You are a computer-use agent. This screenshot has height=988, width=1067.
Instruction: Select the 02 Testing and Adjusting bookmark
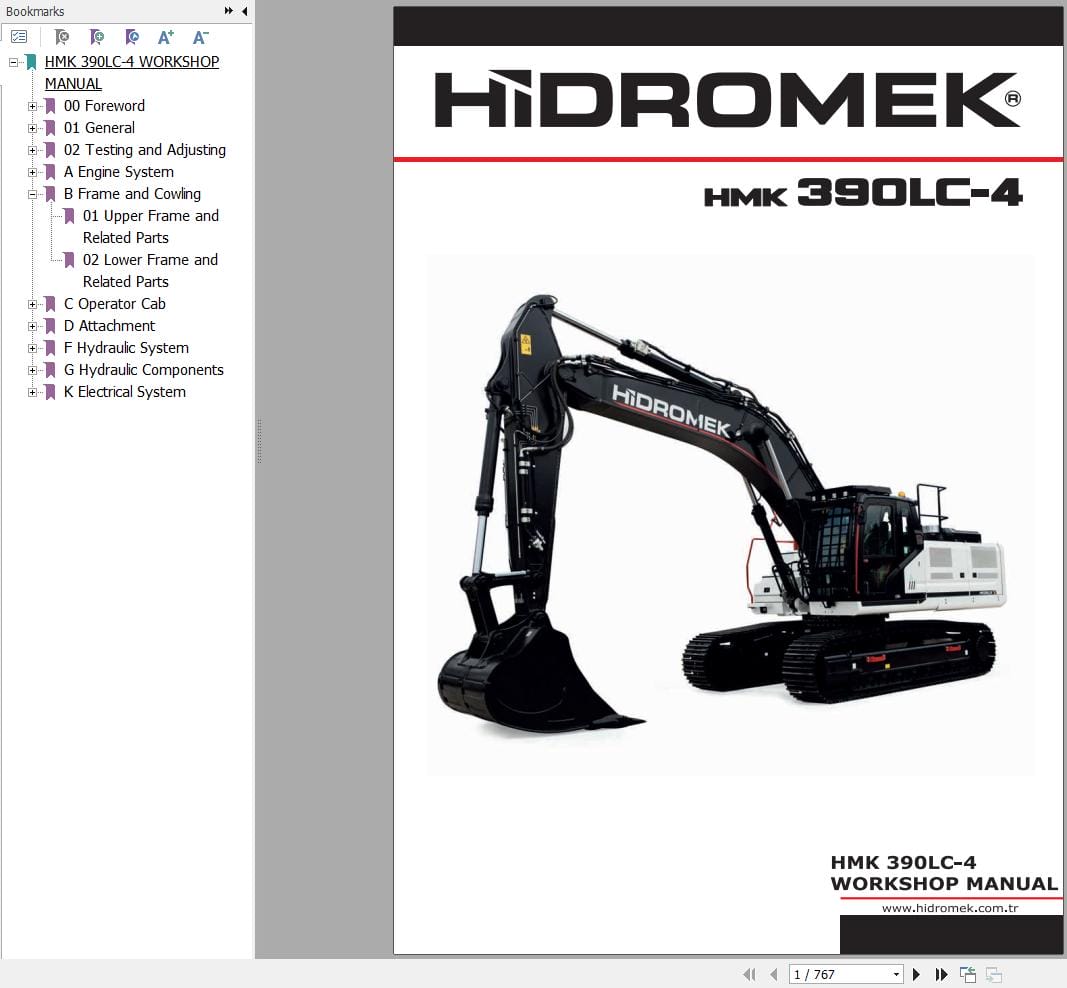145,149
